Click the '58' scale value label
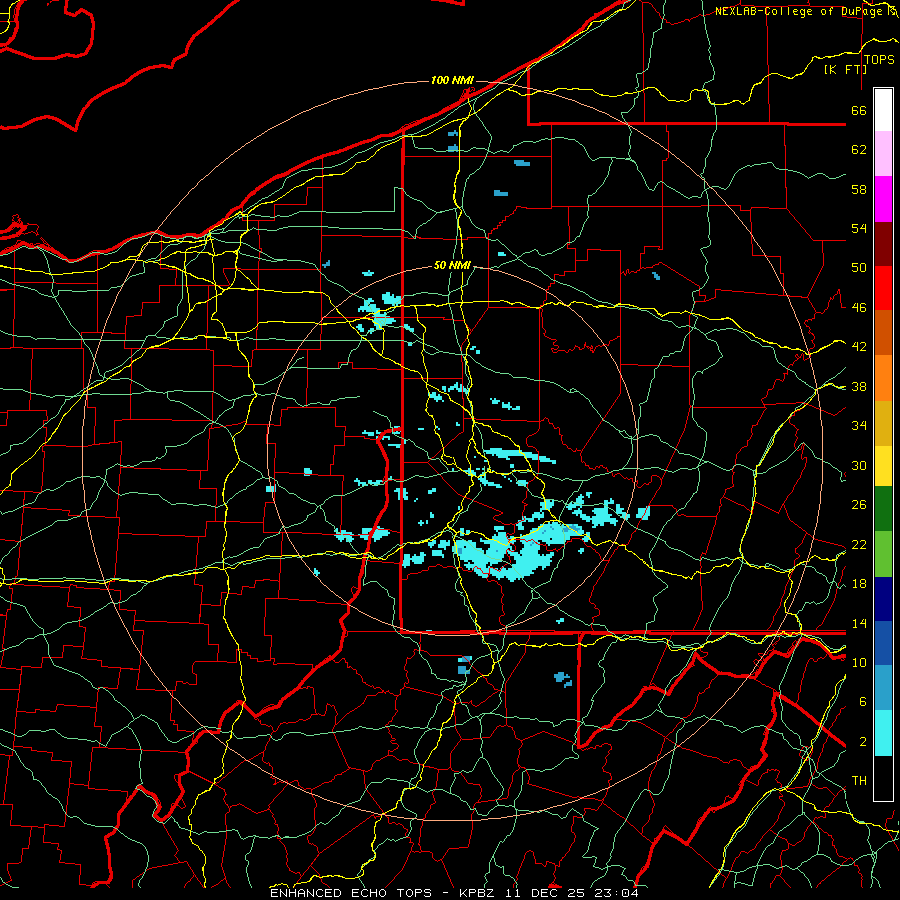Viewport: 900px width, 900px height. pos(859,189)
